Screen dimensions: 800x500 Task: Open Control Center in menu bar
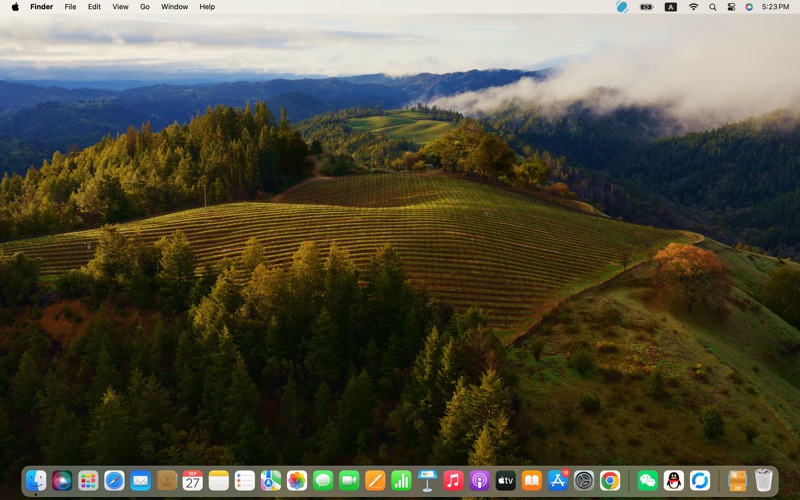pos(731,7)
